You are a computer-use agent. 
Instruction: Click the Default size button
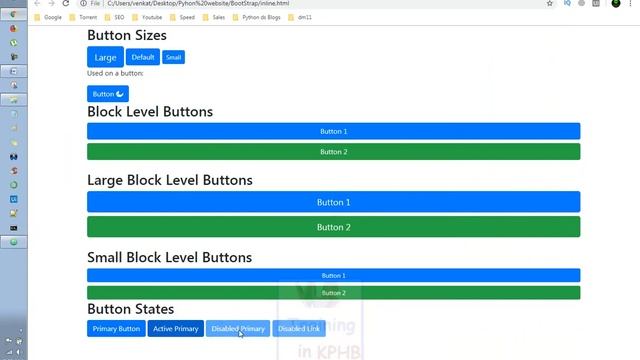click(x=143, y=57)
